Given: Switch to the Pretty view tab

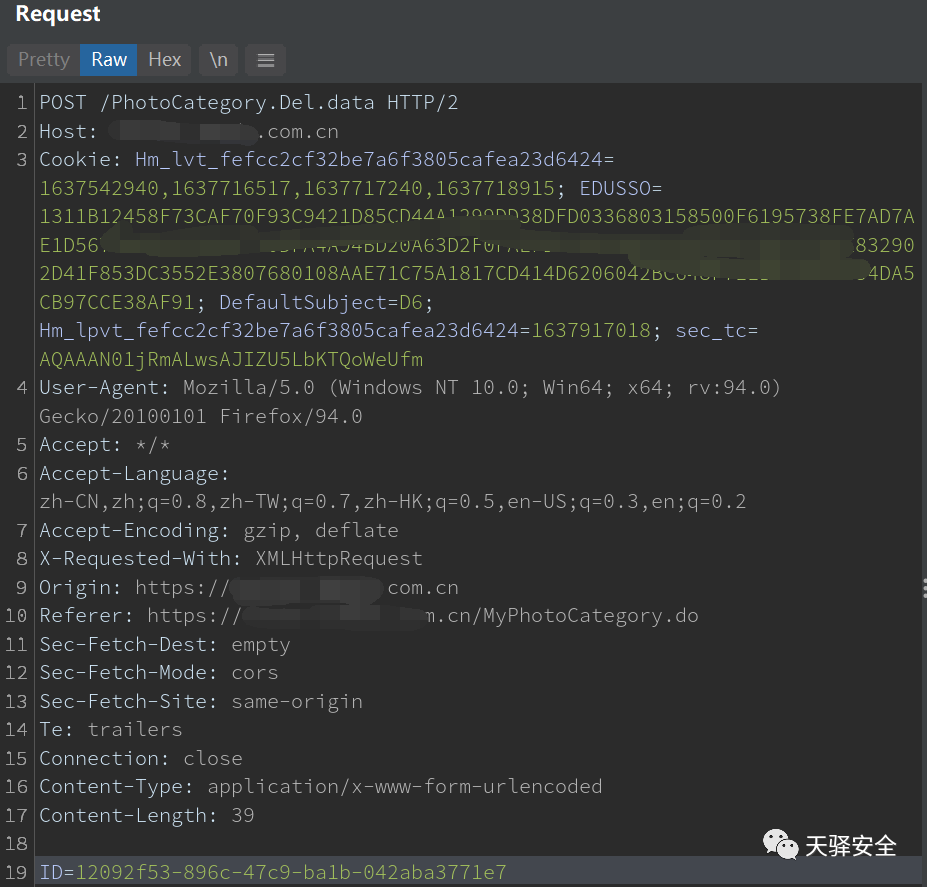Looking at the screenshot, I should point(44,60).
